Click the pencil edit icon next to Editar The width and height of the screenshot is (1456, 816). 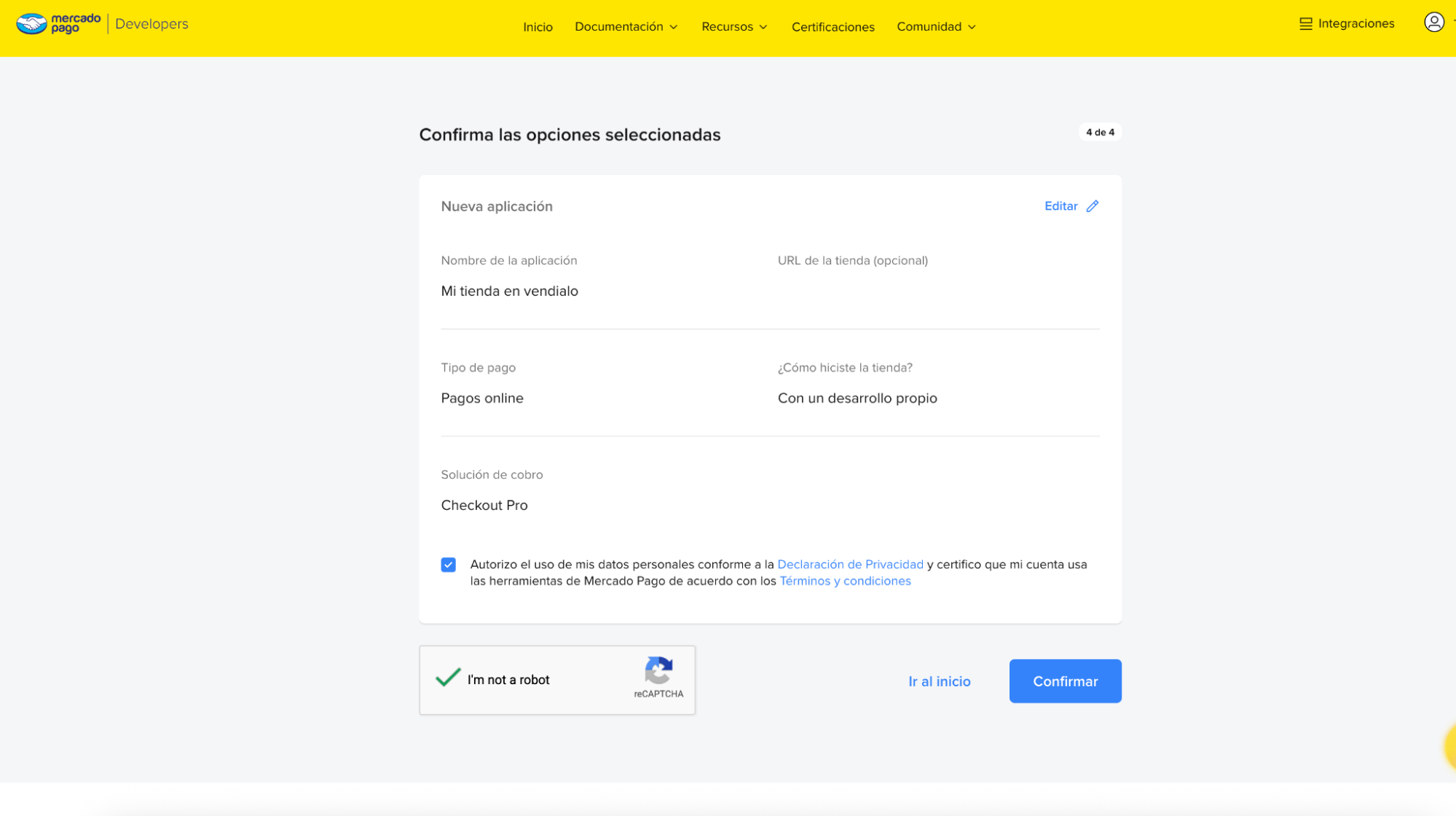tap(1092, 206)
